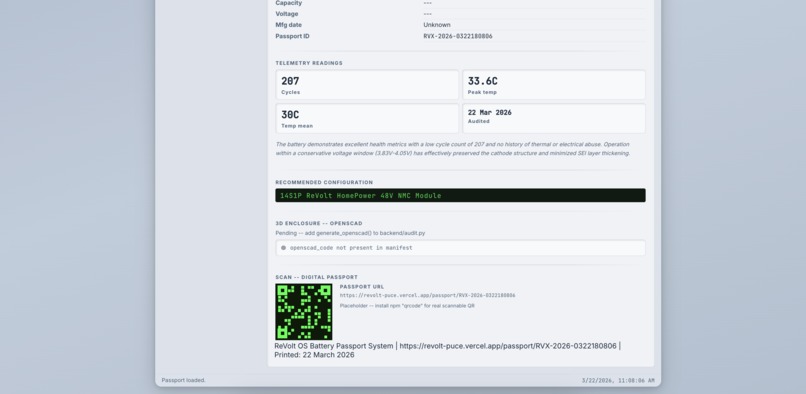The width and height of the screenshot is (806, 394).
Task: Click the 'Placeholder -- install npm qrcode' note
Action: (x=407, y=306)
